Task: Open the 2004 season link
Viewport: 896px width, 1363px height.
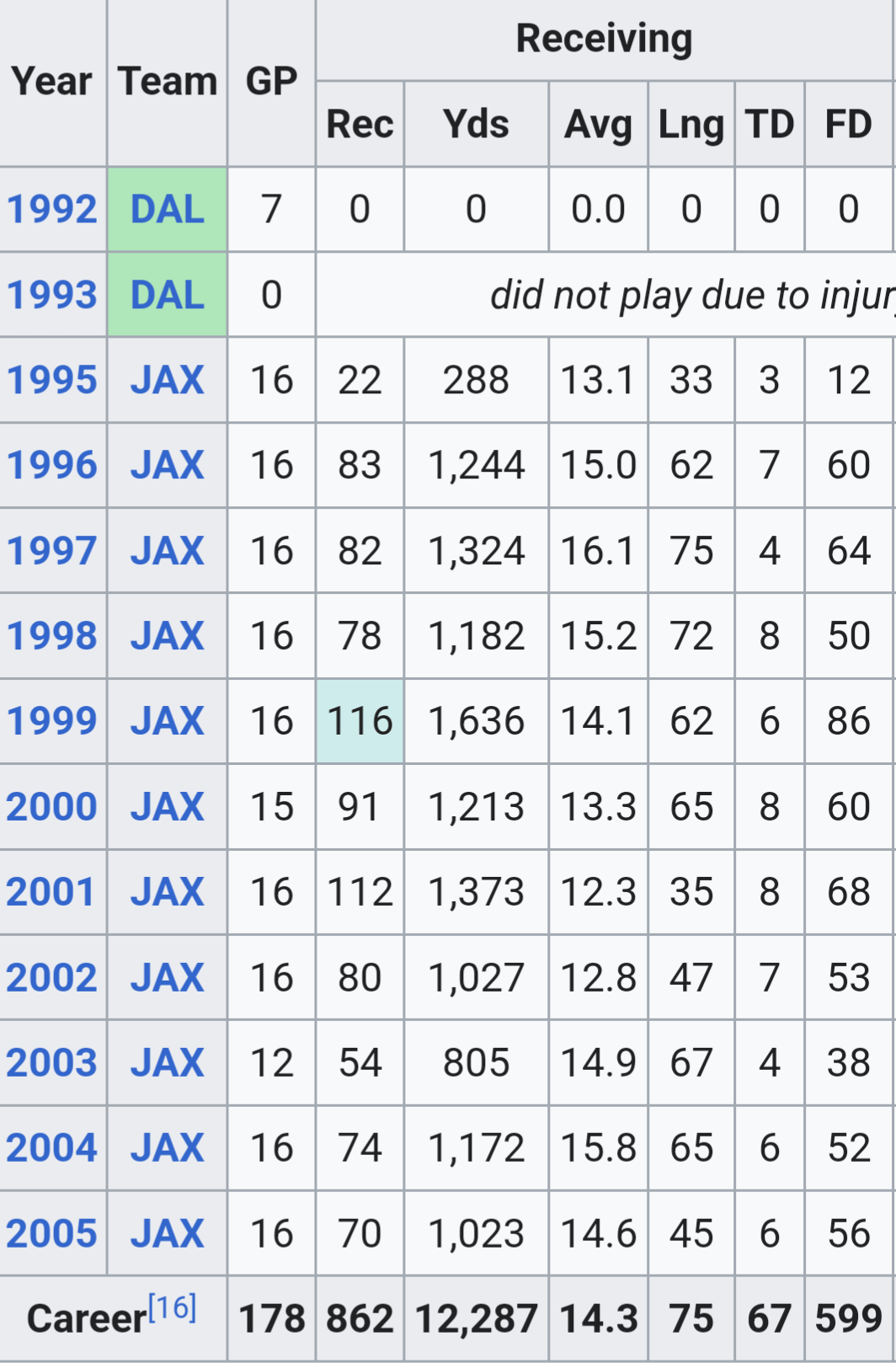Action: click(x=52, y=1148)
